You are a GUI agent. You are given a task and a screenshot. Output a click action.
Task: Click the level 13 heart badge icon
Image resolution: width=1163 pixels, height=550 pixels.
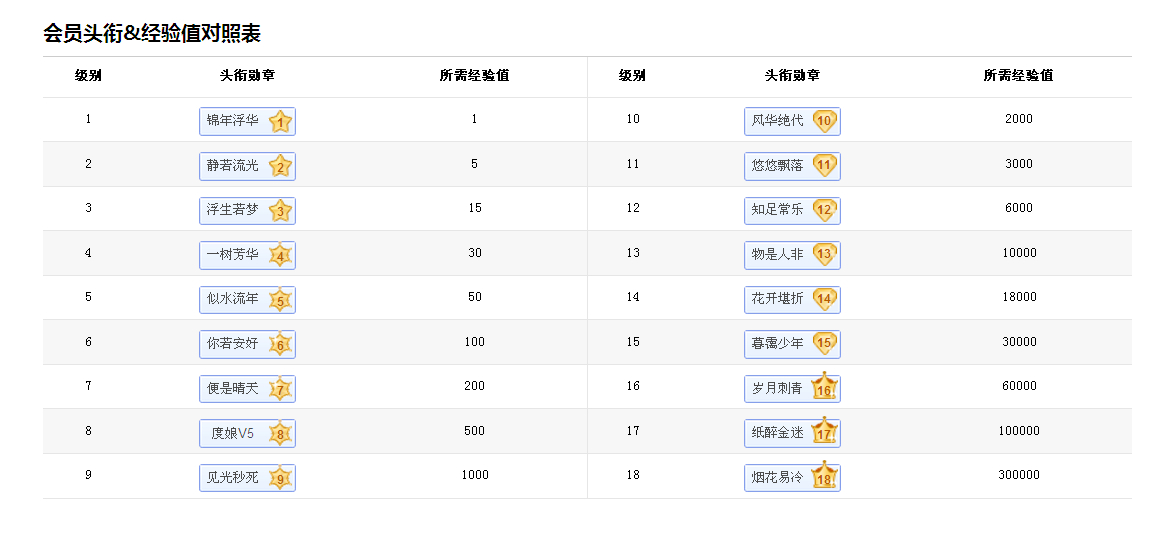tap(824, 255)
